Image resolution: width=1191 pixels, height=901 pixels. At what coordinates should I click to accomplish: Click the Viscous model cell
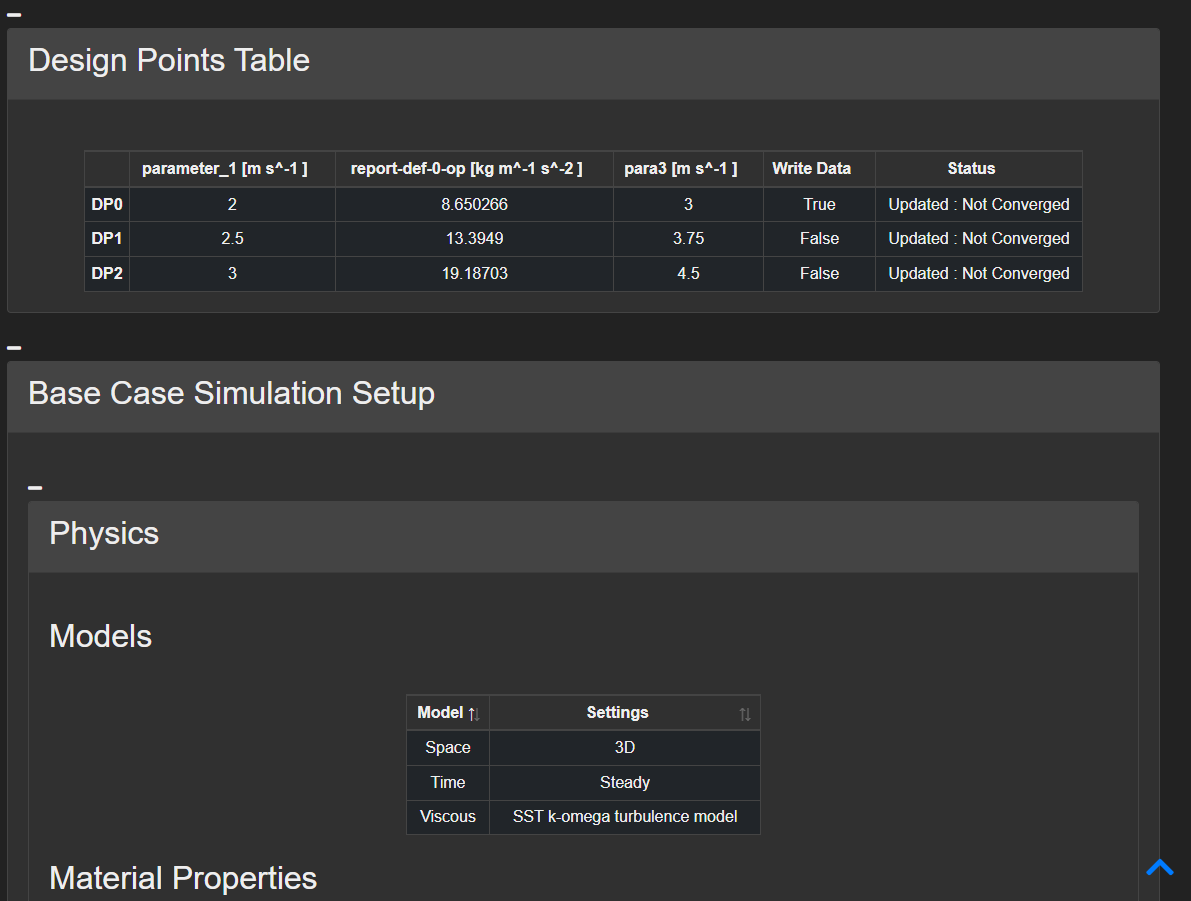[448, 817]
